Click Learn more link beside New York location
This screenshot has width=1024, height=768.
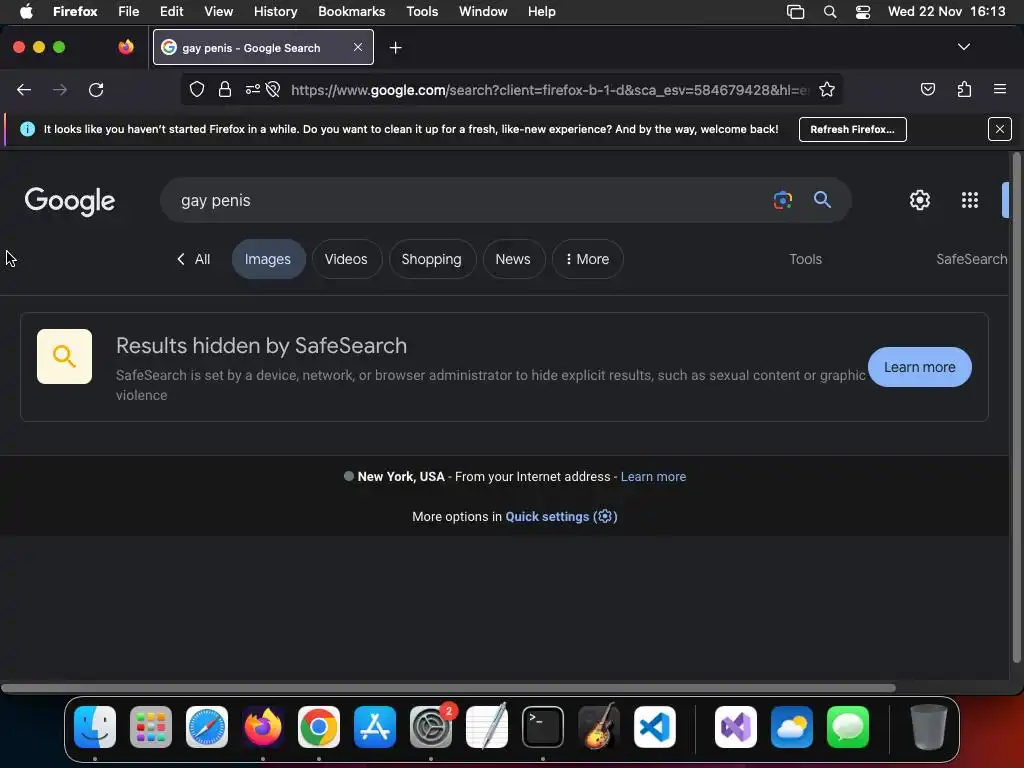point(653,477)
